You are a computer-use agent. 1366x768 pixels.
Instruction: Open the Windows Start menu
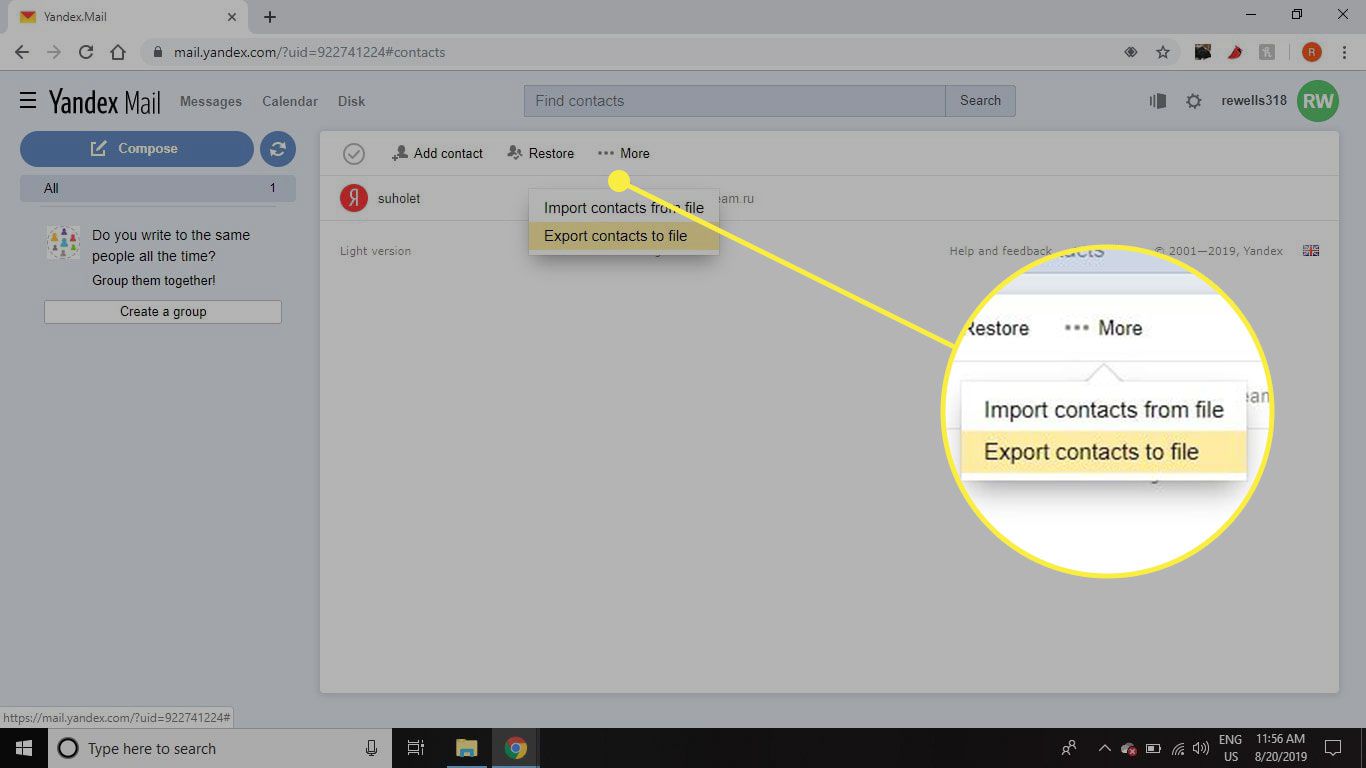coord(24,748)
